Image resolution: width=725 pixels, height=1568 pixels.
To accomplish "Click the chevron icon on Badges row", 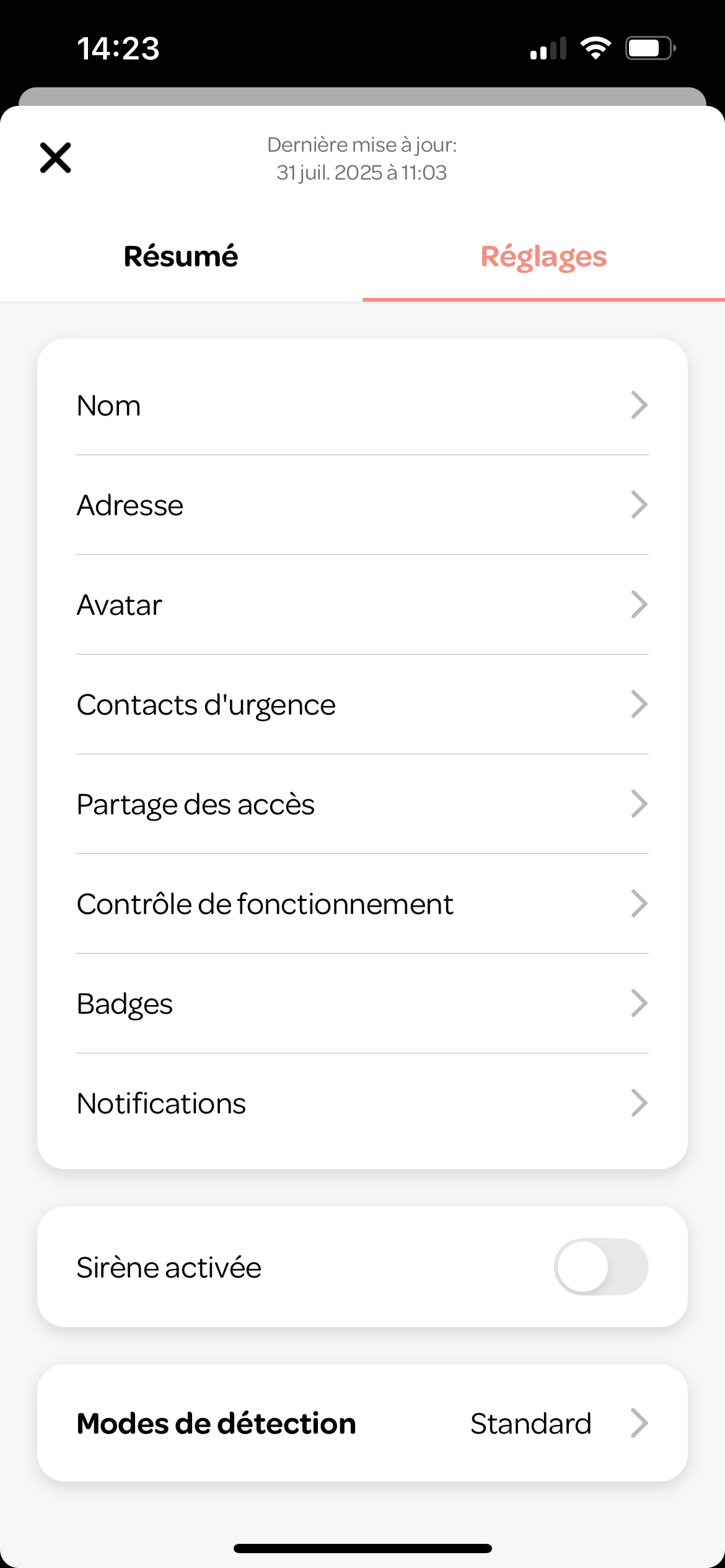I will 639,1003.
